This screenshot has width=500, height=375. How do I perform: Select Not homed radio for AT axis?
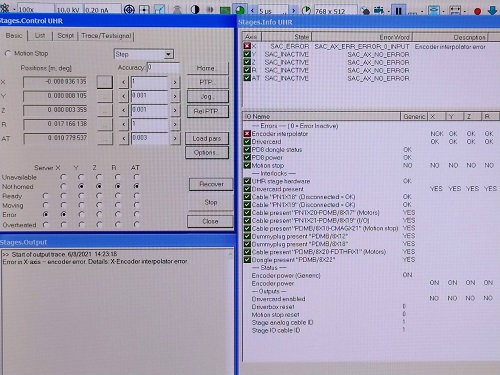coord(136,186)
